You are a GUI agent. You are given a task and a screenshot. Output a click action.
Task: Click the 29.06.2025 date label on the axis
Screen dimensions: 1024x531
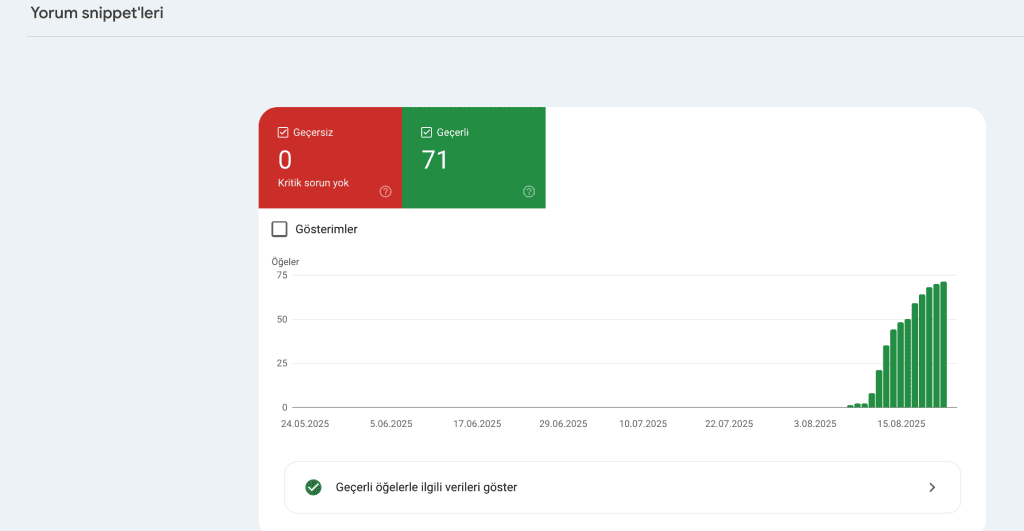click(x=563, y=424)
